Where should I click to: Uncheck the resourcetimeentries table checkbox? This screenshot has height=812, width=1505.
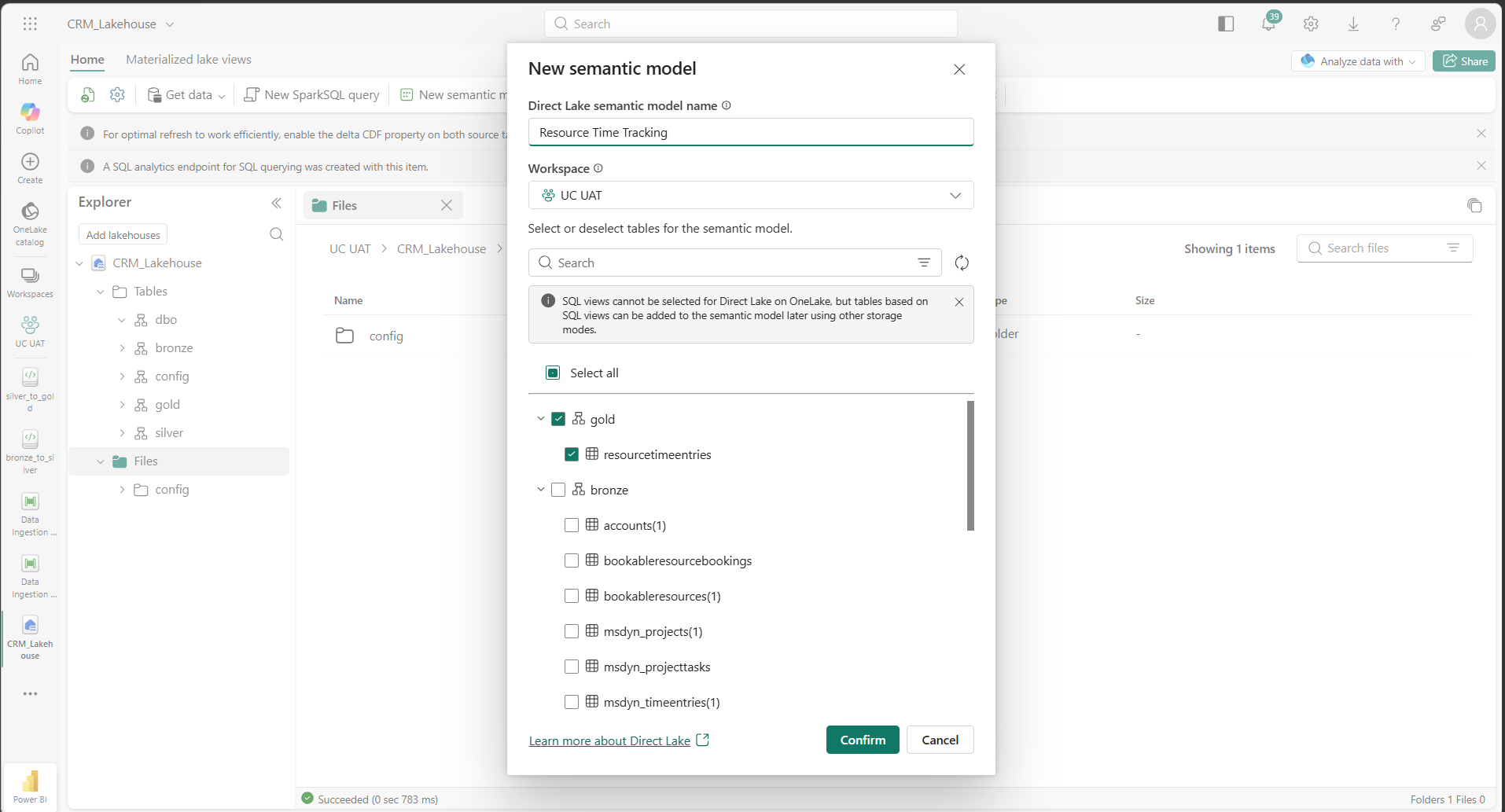point(572,454)
